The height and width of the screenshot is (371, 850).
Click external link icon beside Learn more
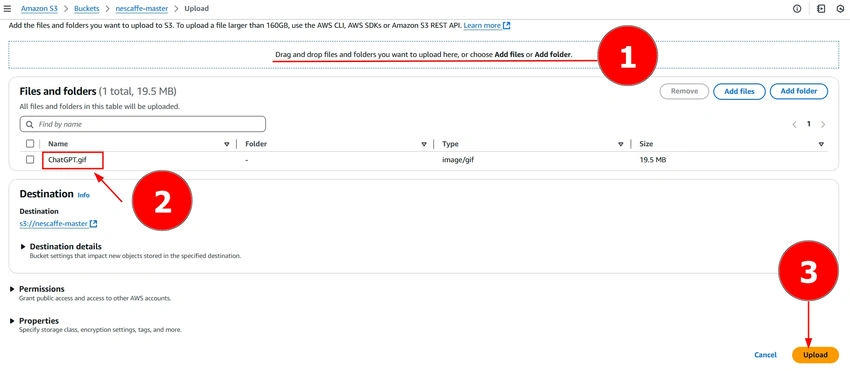click(506, 25)
